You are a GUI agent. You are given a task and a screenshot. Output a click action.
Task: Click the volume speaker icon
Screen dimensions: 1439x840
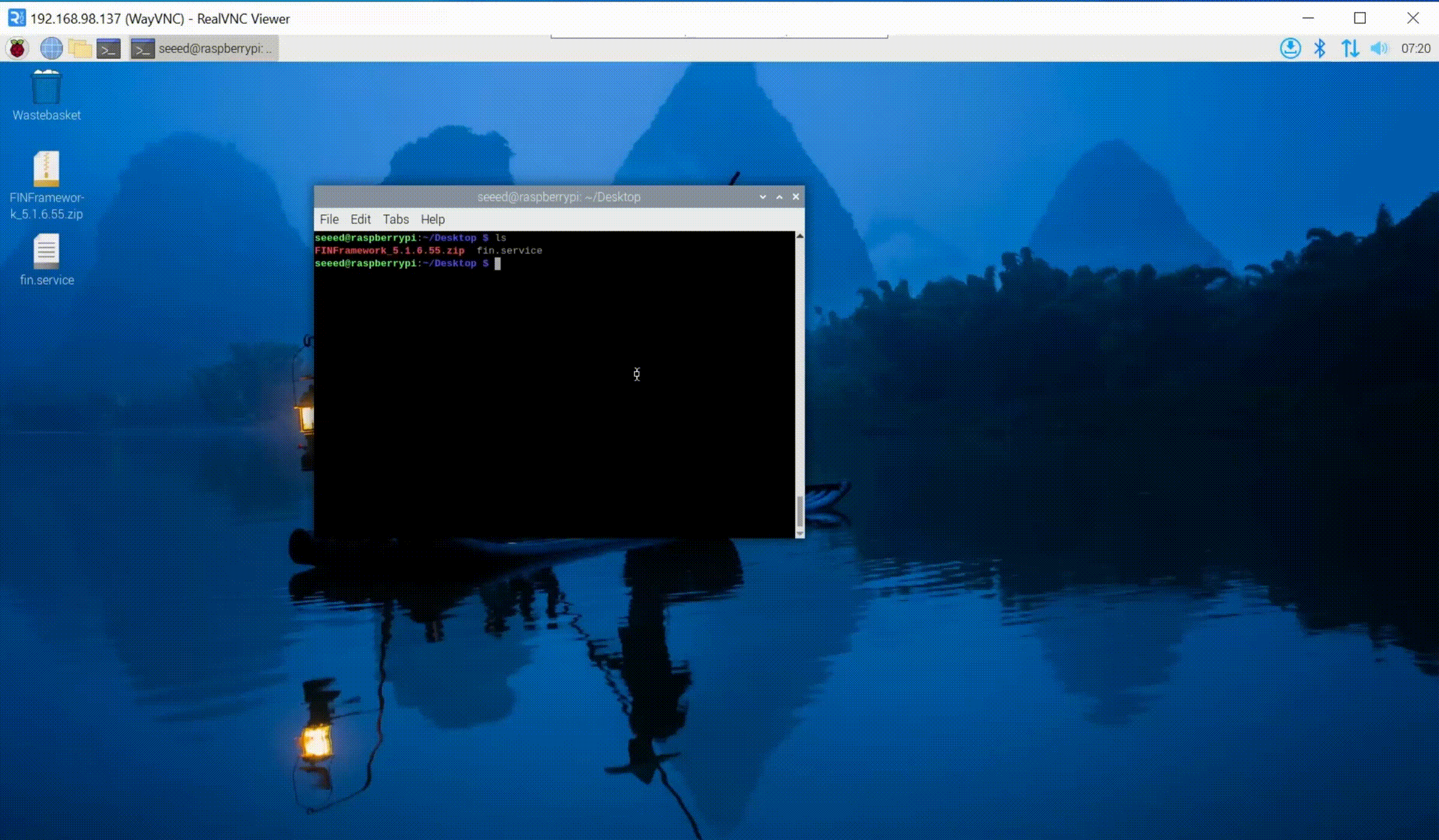[1378, 49]
